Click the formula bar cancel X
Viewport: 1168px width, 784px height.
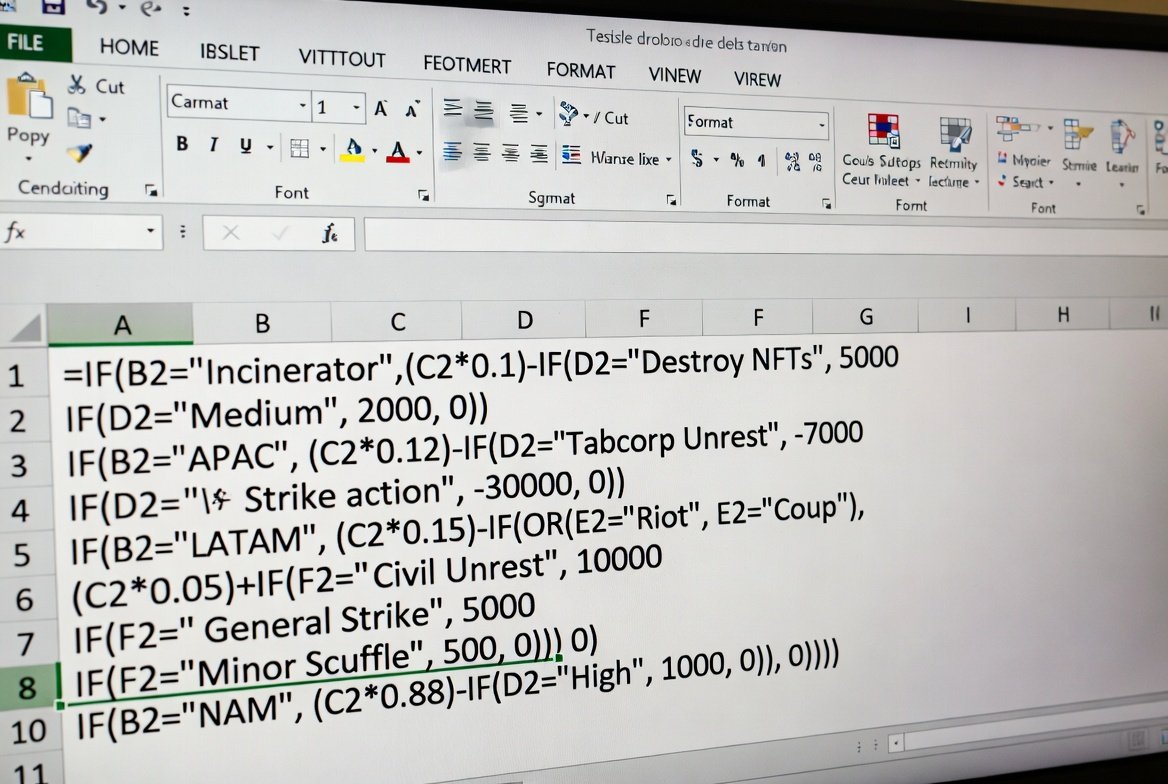[230, 233]
